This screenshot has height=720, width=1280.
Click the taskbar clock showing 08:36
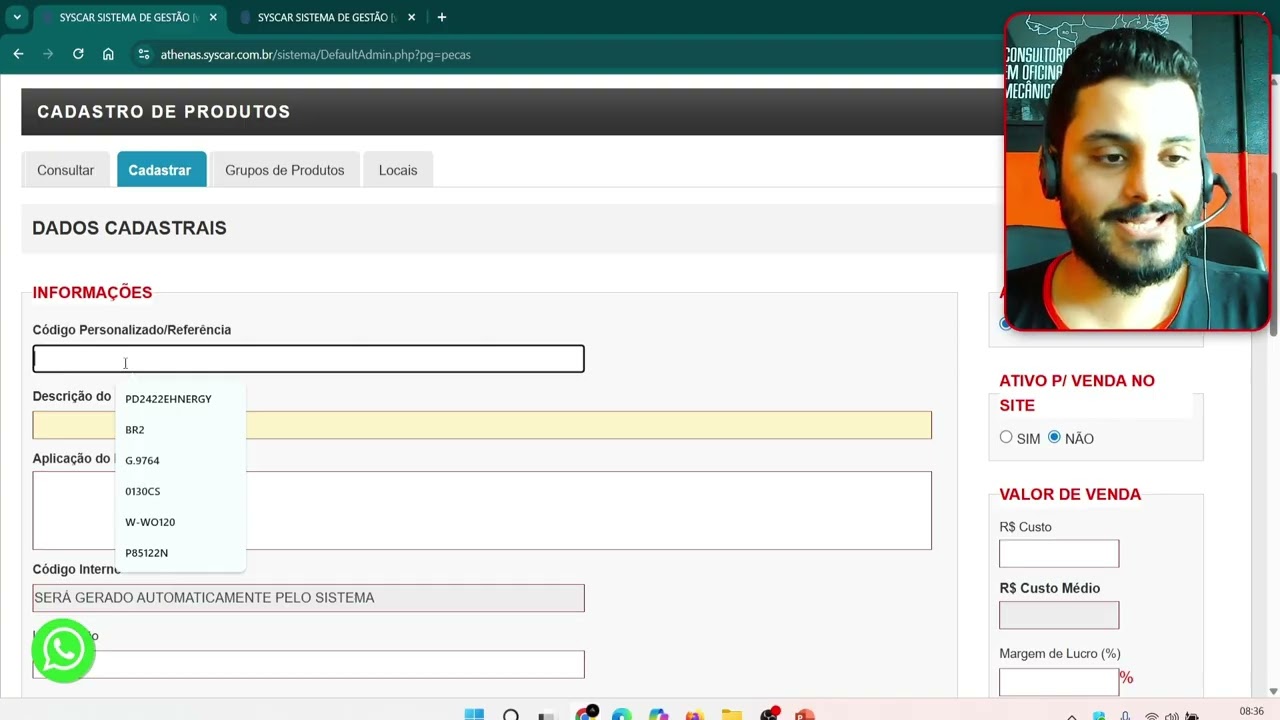(x=1251, y=712)
